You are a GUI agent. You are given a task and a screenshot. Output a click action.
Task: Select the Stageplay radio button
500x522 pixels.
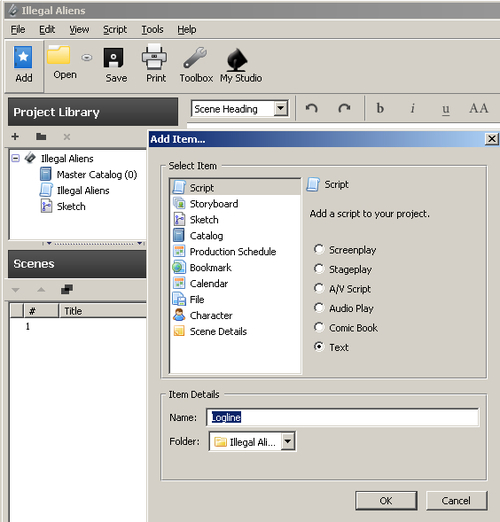[x=319, y=269]
